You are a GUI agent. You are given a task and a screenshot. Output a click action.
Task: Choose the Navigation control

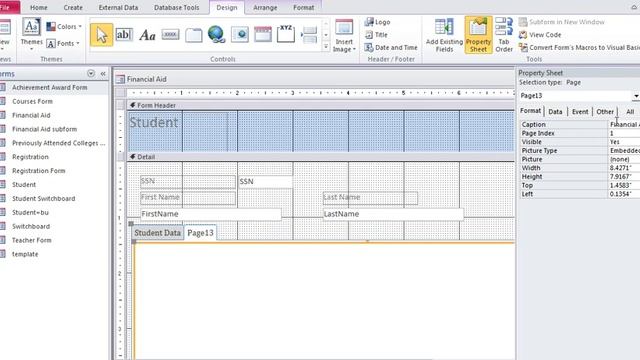pos(263,35)
